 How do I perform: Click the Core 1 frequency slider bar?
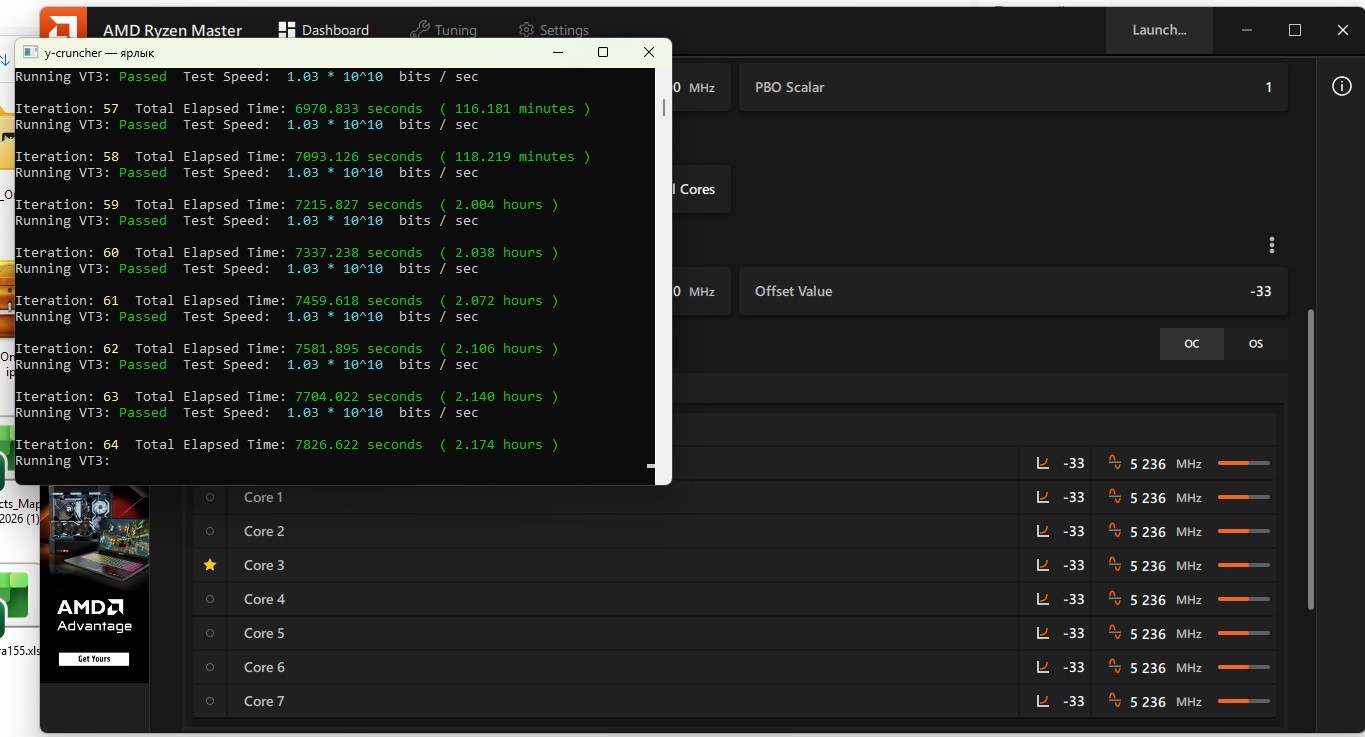click(x=1244, y=497)
